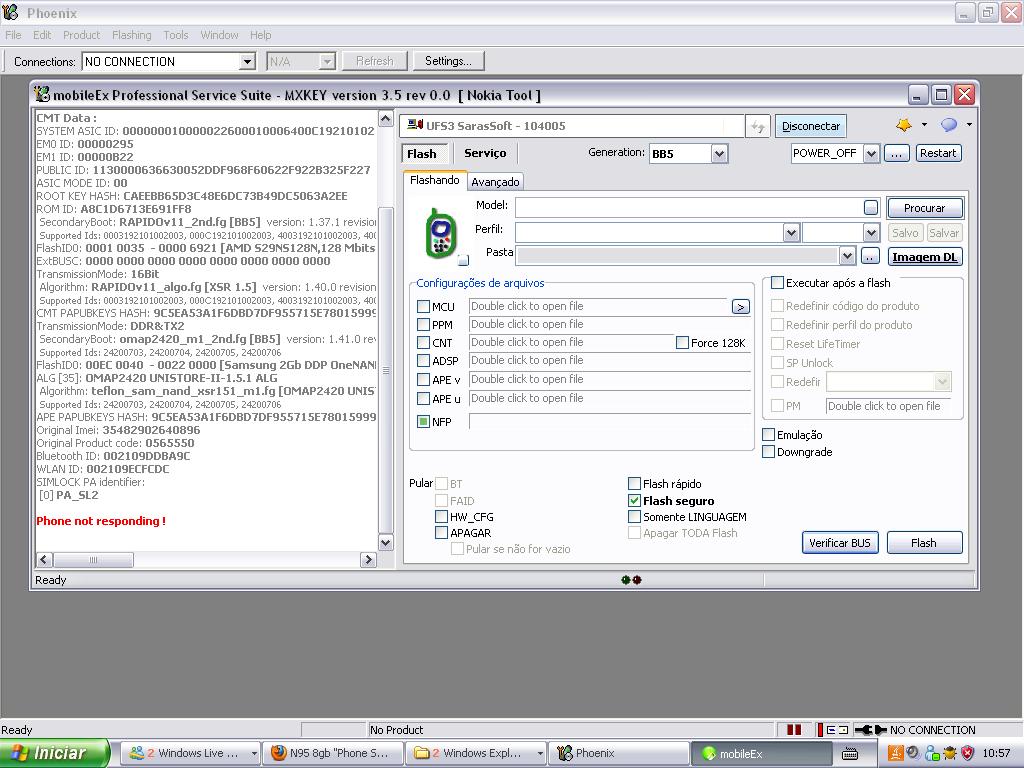Open Phoenix Settings button
This screenshot has height=768, width=1024.
click(x=448, y=61)
